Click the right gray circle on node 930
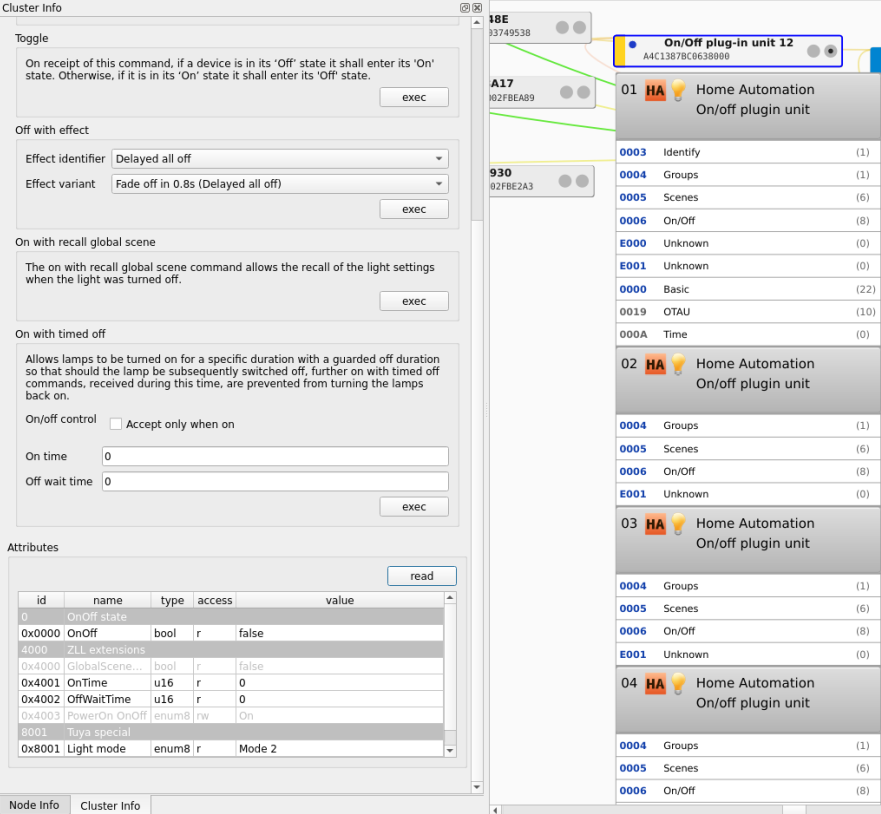The width and height of the screenshot is (881, 814). click(582, 181)
